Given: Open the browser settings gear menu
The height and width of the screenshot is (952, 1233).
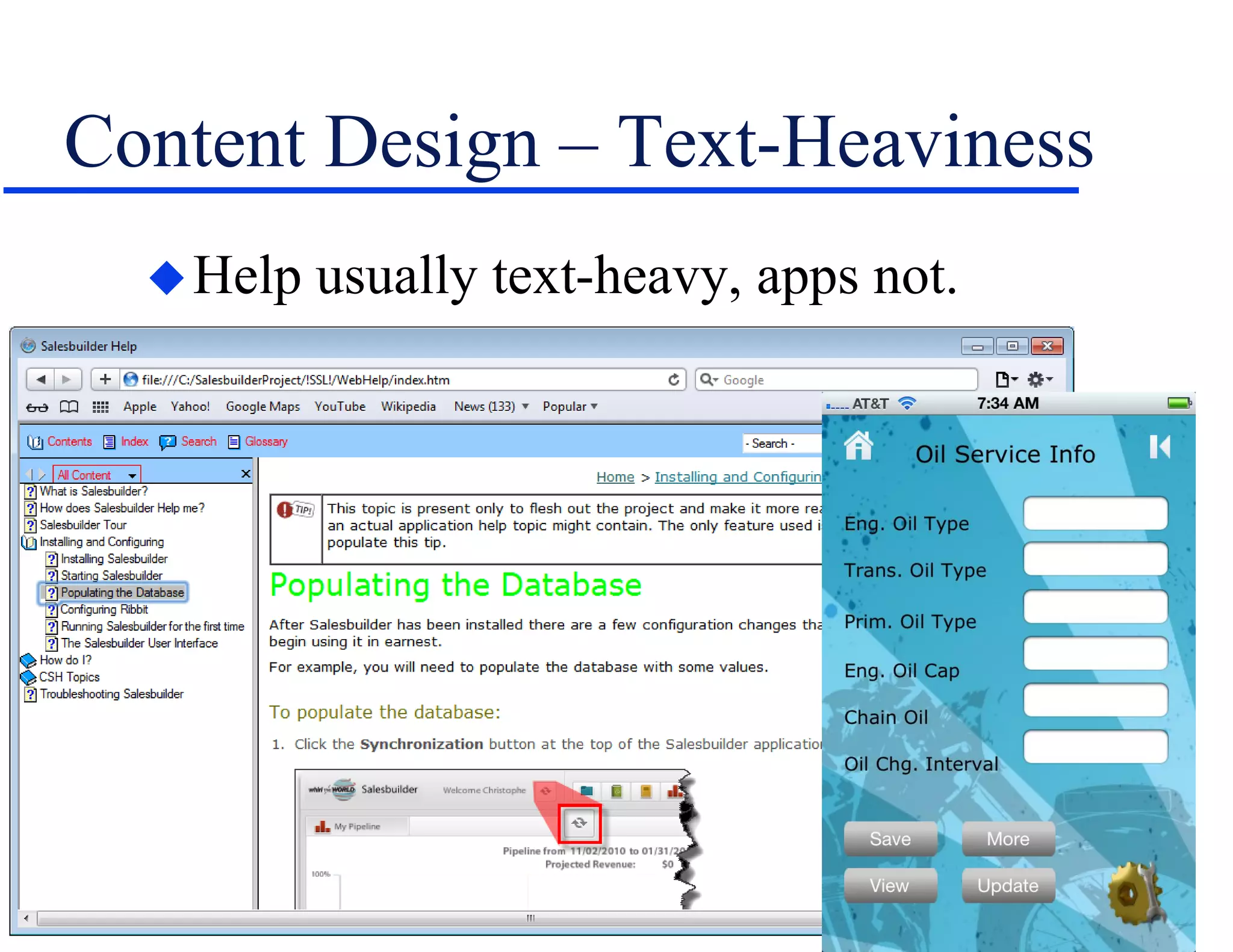Looking at the screenshot, I should [x=1040, y=379].
